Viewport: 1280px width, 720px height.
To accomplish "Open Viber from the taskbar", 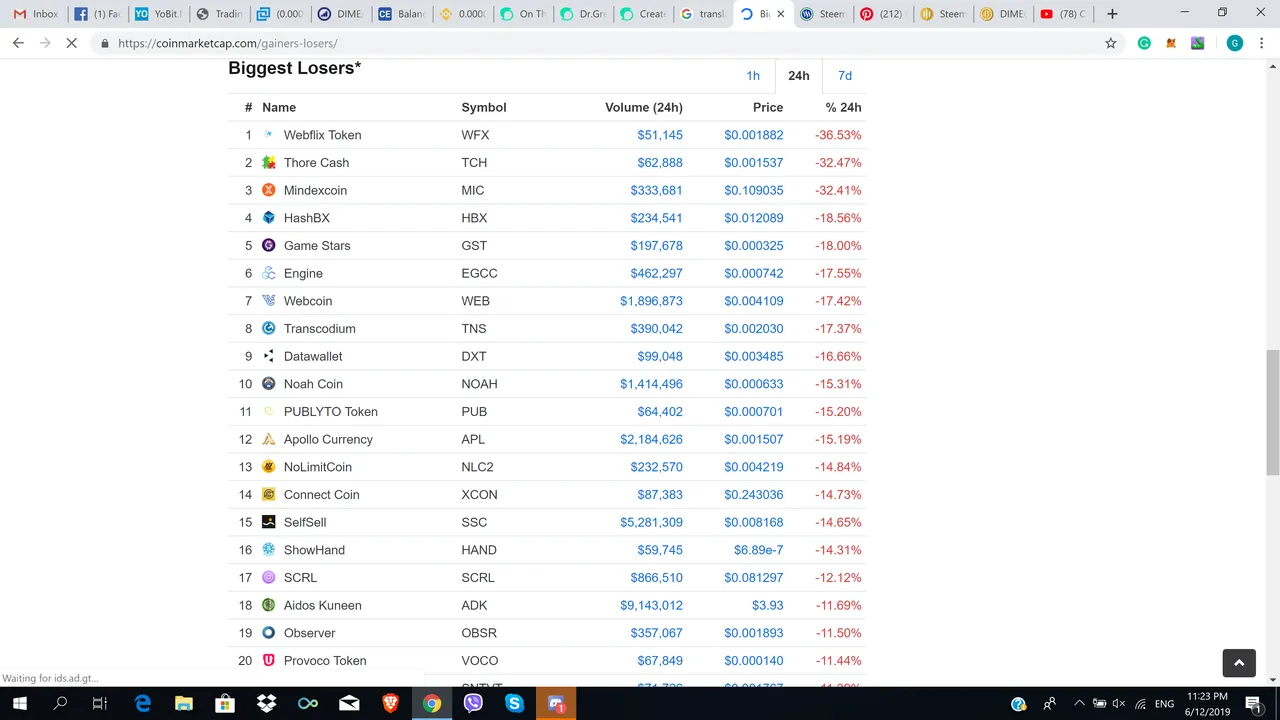I will (473, 703).
